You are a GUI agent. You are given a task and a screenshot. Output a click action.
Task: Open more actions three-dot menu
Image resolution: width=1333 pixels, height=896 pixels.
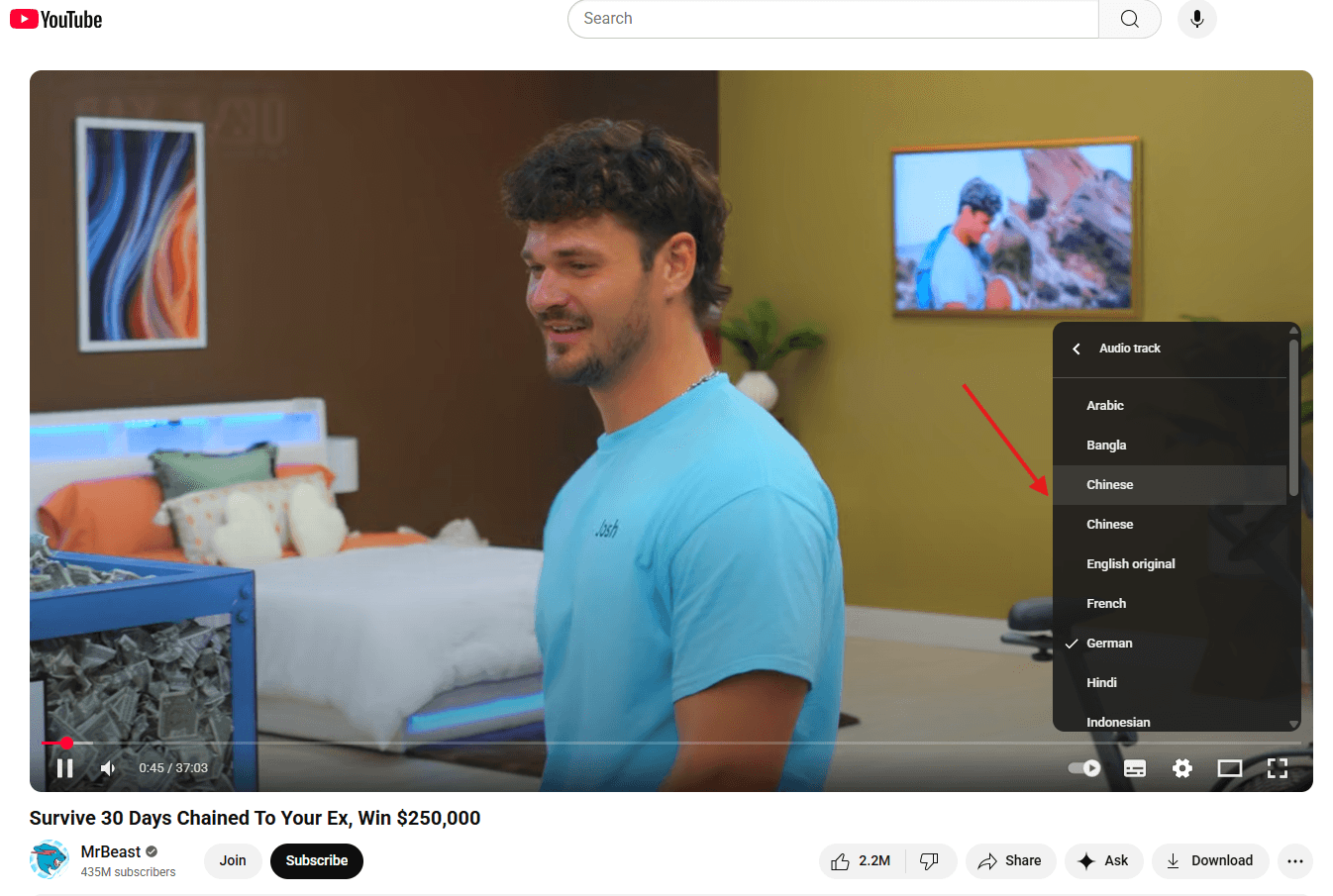point(1294,861)
